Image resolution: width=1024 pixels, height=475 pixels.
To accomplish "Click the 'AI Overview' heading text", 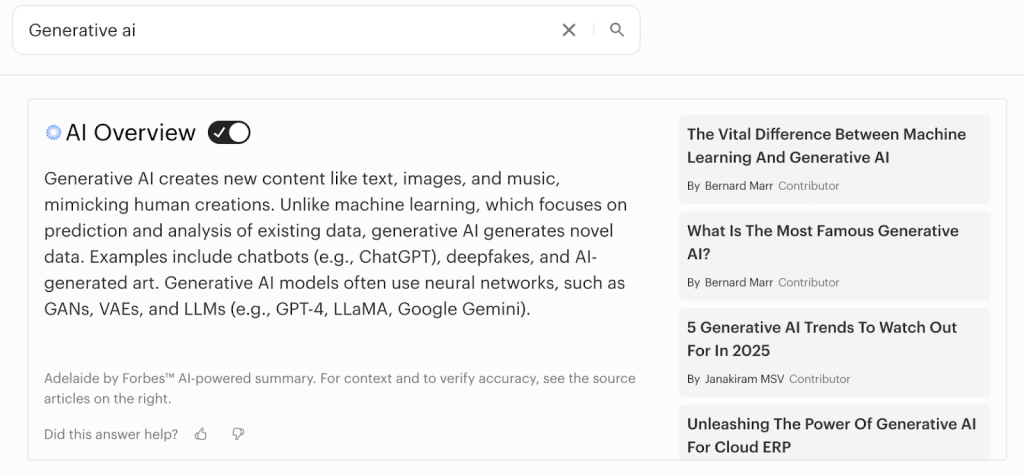I will click(130, 132).
